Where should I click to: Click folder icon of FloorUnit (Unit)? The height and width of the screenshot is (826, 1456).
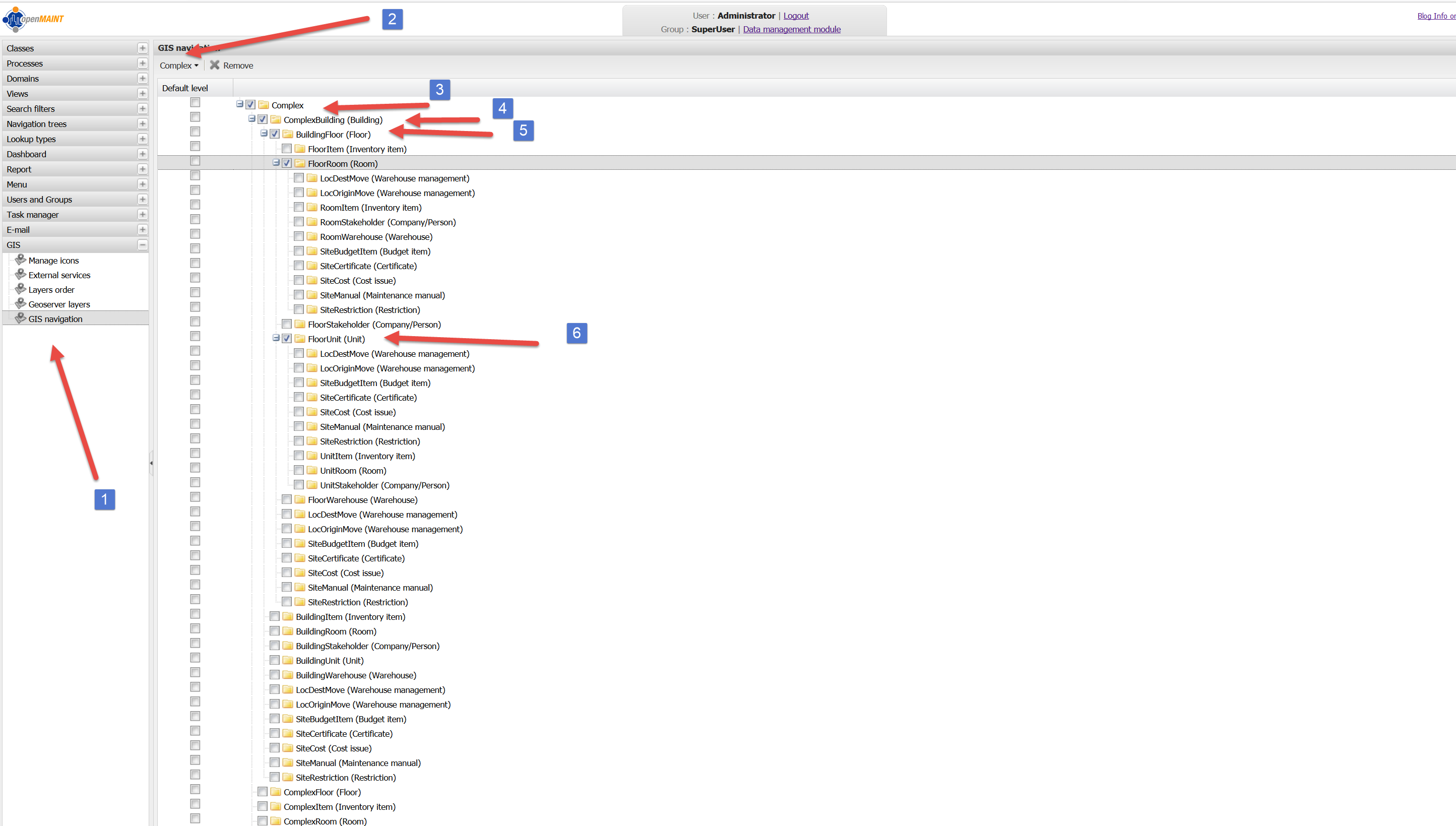point(300,339)
